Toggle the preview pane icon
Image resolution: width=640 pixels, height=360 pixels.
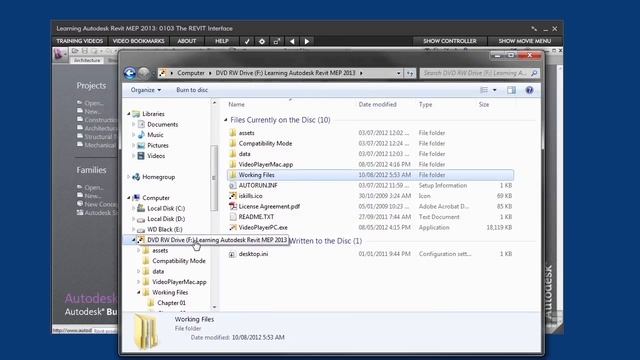[511, 90]
